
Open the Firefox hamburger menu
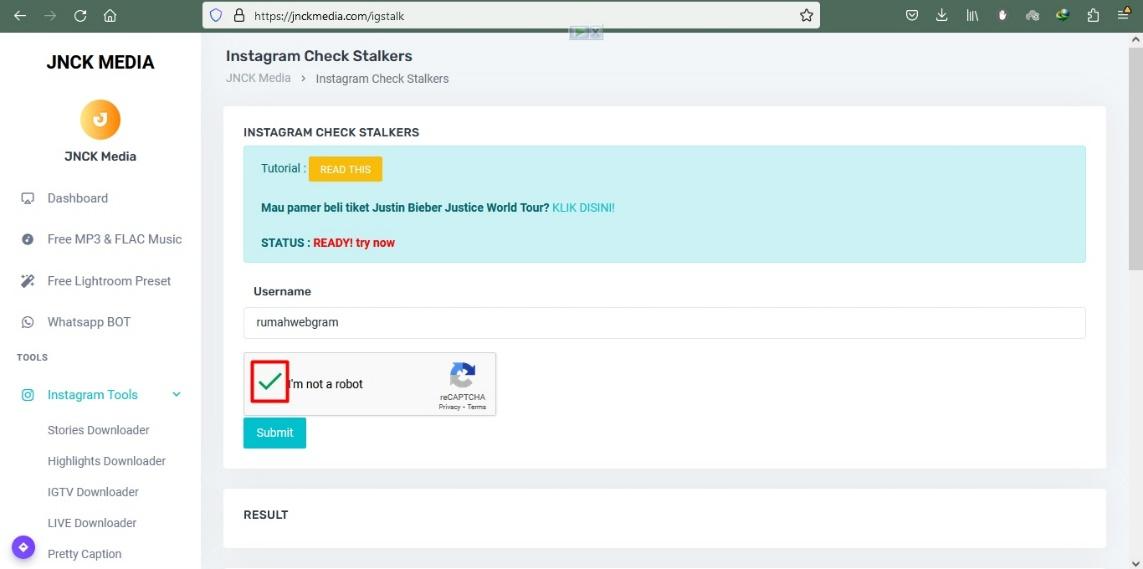pyautogui.click(x=1123, y=15)
